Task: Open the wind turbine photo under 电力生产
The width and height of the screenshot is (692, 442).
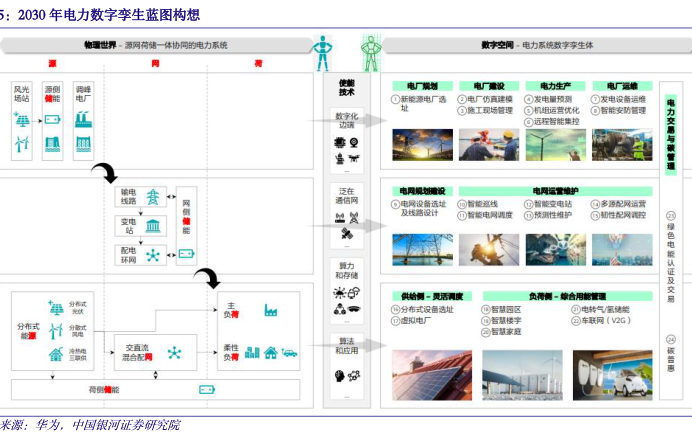Action: pyautogui.click(x=556, y=145)
